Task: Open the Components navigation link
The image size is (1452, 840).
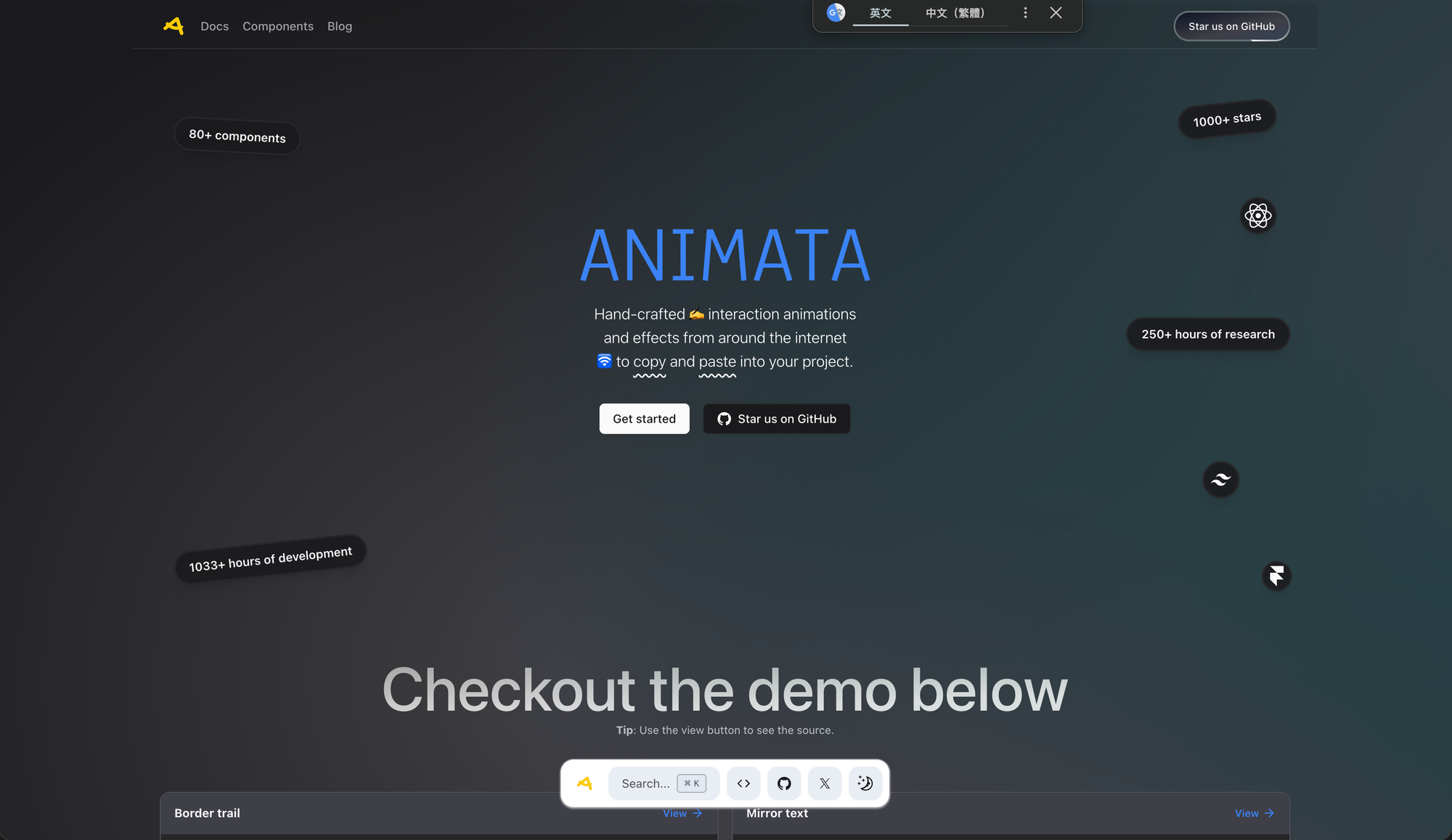Action: pos(278,26)
